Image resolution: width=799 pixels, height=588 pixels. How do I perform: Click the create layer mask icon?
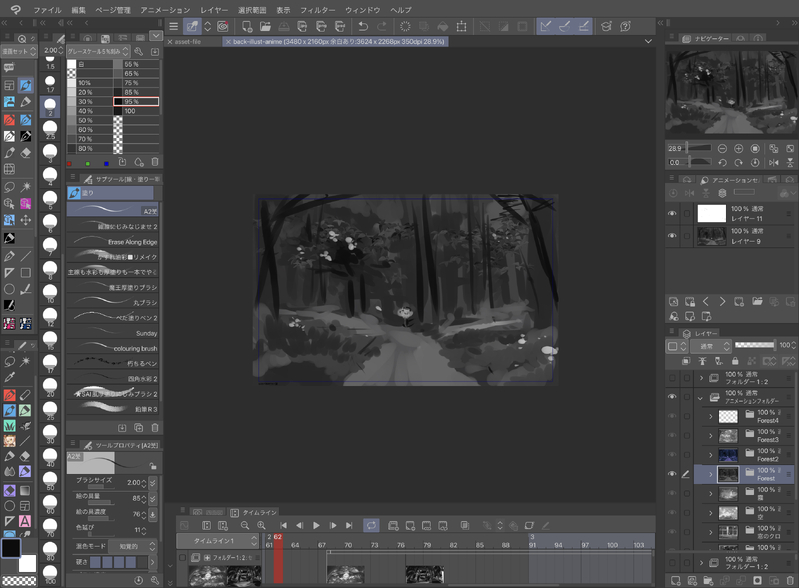[x=757, y=580]
